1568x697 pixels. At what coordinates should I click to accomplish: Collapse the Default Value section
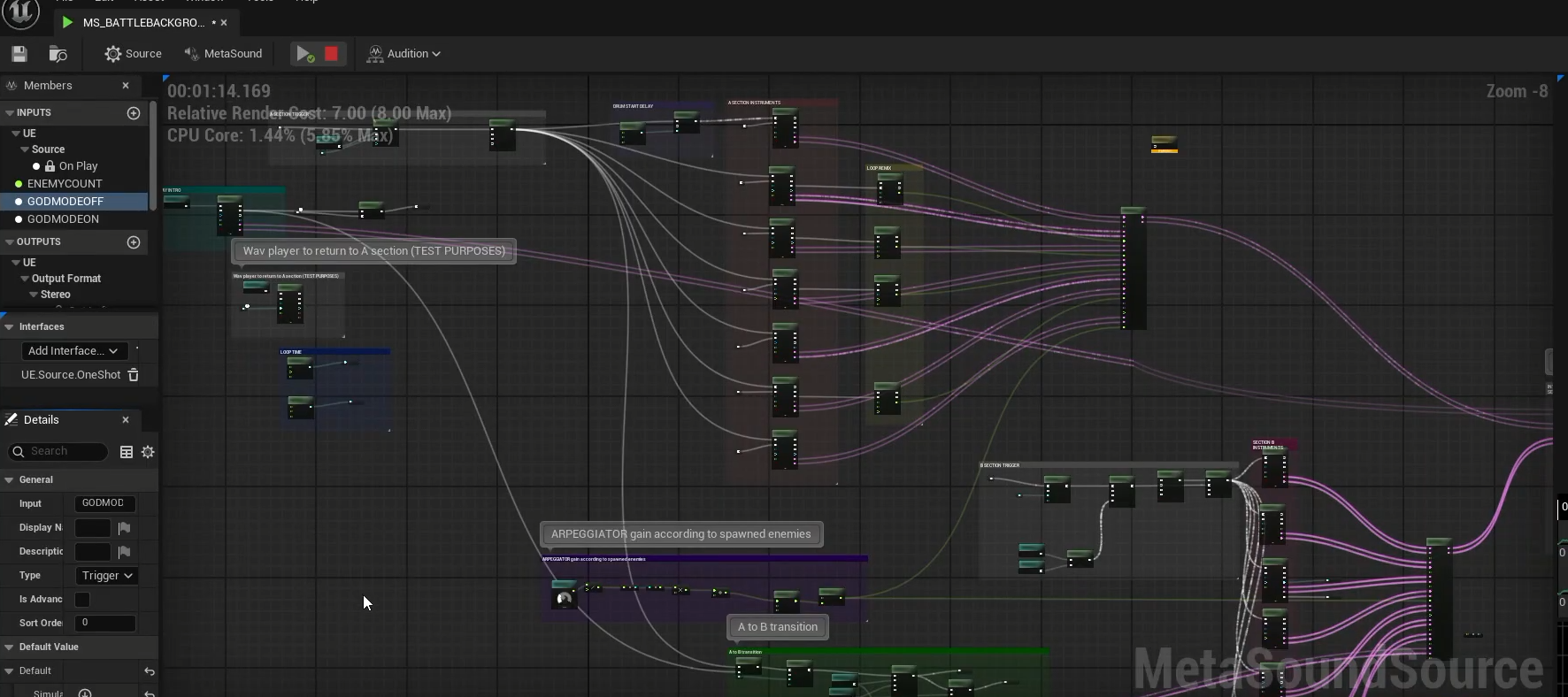[x=9, y=647]
